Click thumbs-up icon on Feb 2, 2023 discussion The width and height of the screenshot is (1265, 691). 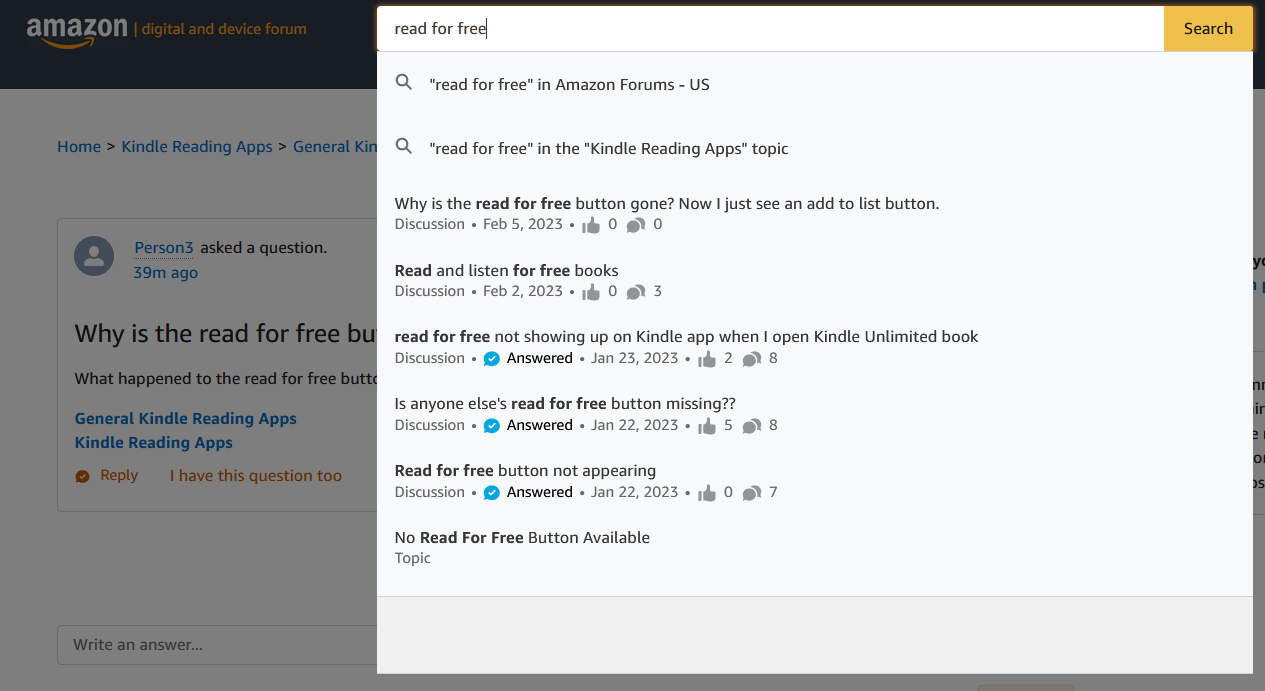click(x=591, y=292)
